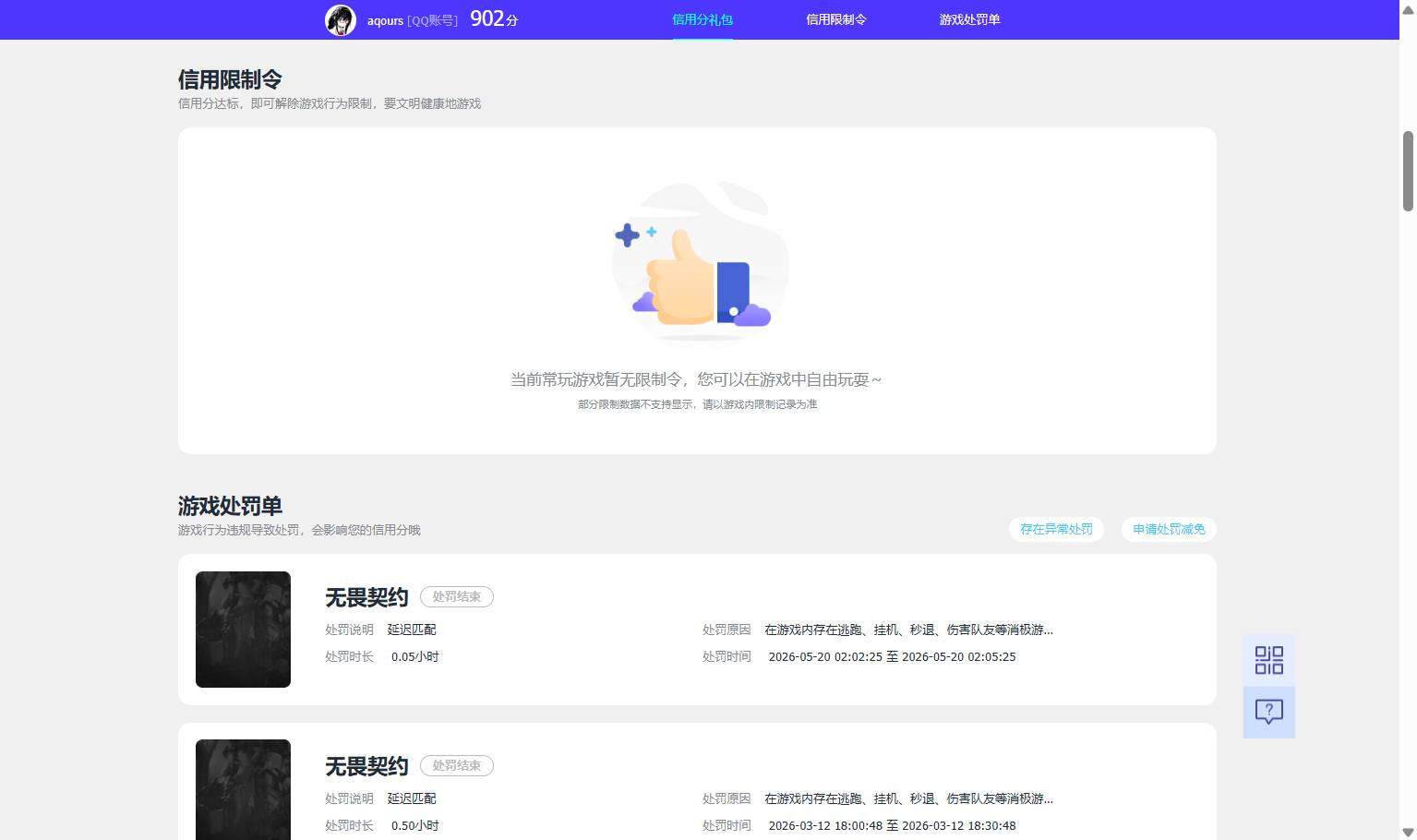This screenshot has width=1417, height=840.
Task: Click the aqours username text
Action: tap(385, 20)
